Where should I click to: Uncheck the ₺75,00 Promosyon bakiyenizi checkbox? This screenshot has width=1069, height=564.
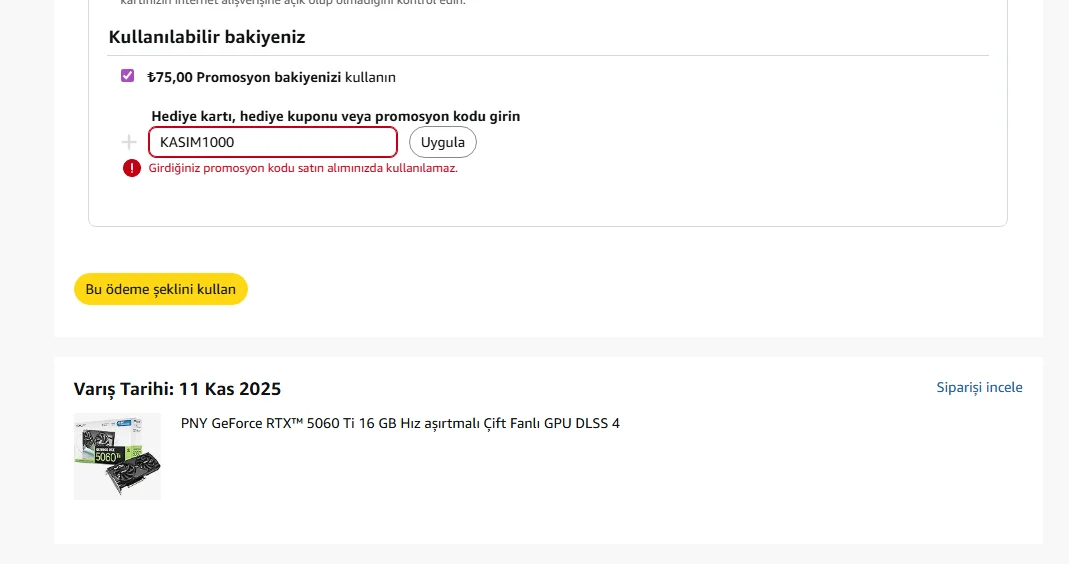pos(127,76)
